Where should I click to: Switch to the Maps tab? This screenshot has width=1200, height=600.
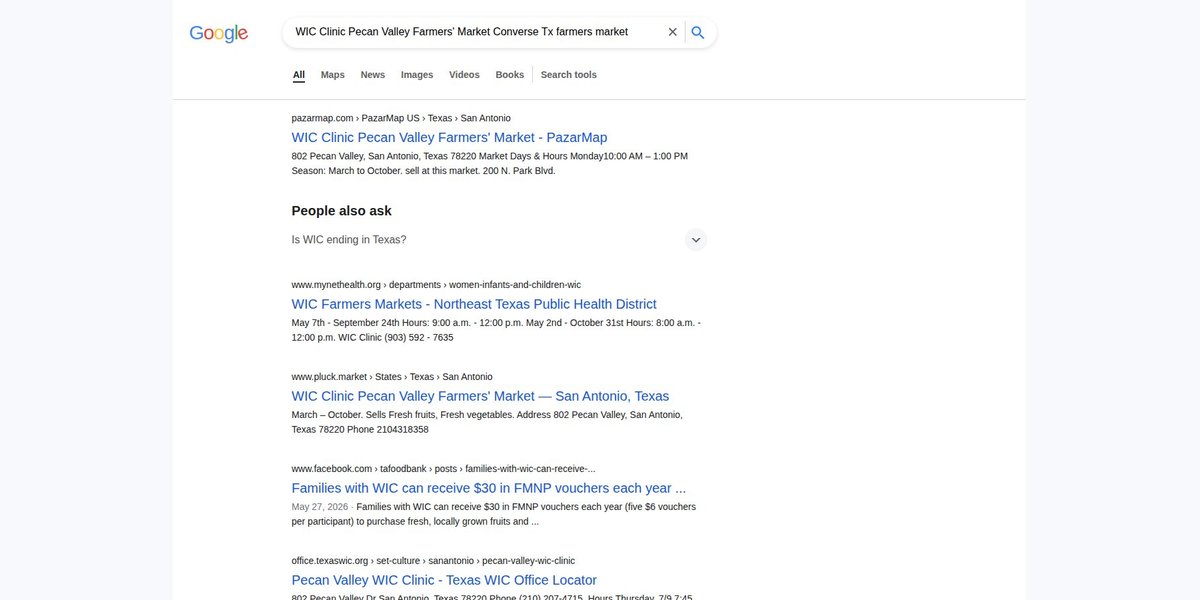tap(333, 75)
